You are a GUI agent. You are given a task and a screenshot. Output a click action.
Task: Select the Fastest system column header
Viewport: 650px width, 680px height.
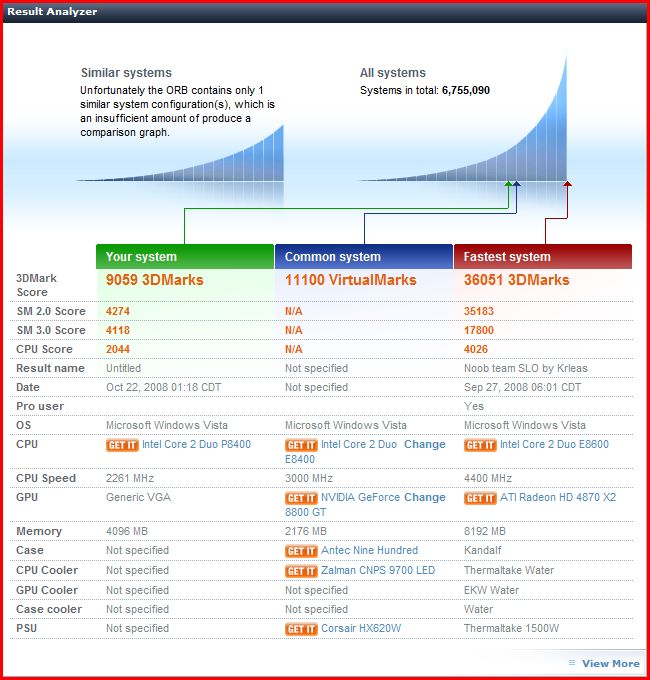click(x=543, y=256)
